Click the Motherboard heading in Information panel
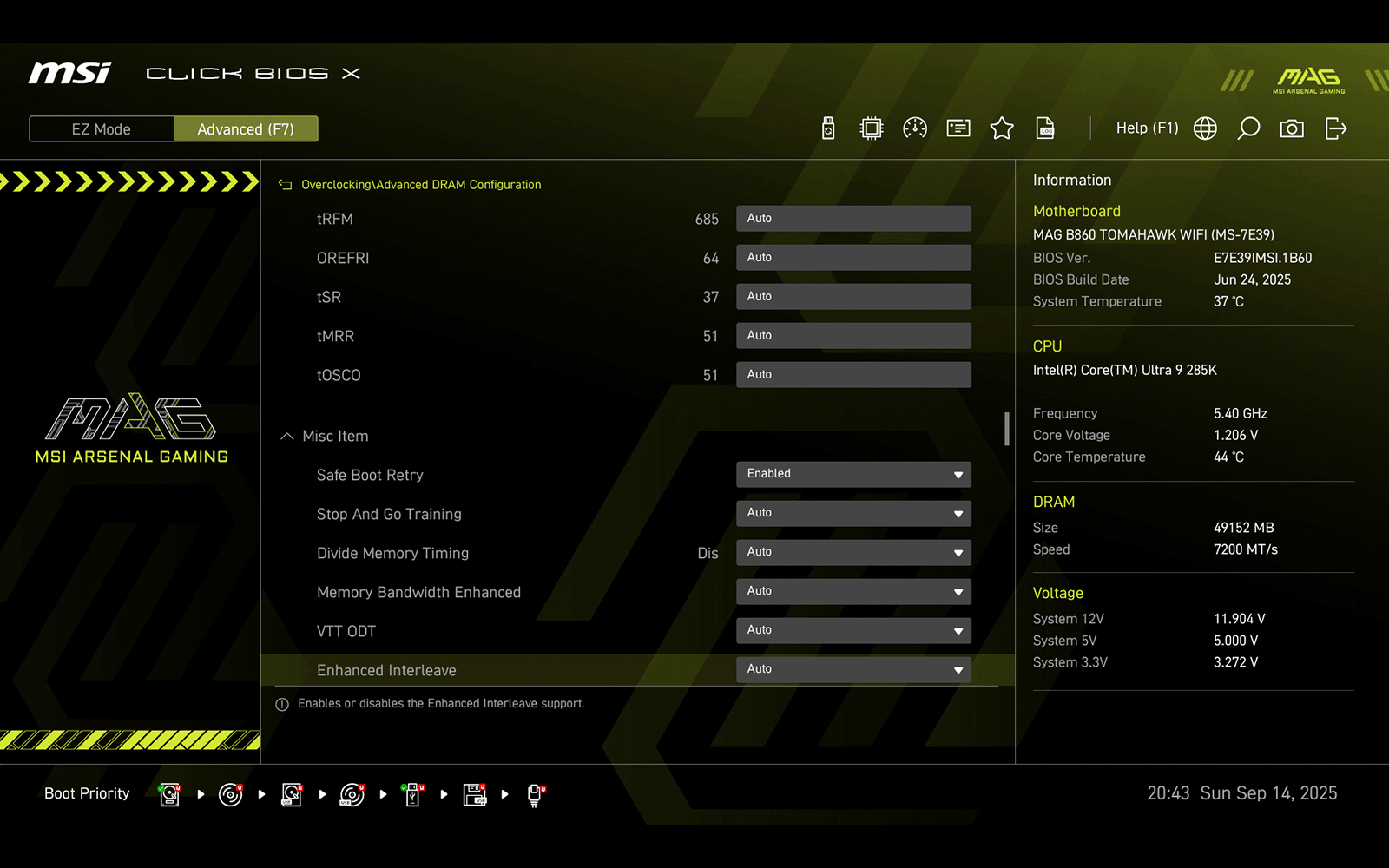 coord(1076,211)
